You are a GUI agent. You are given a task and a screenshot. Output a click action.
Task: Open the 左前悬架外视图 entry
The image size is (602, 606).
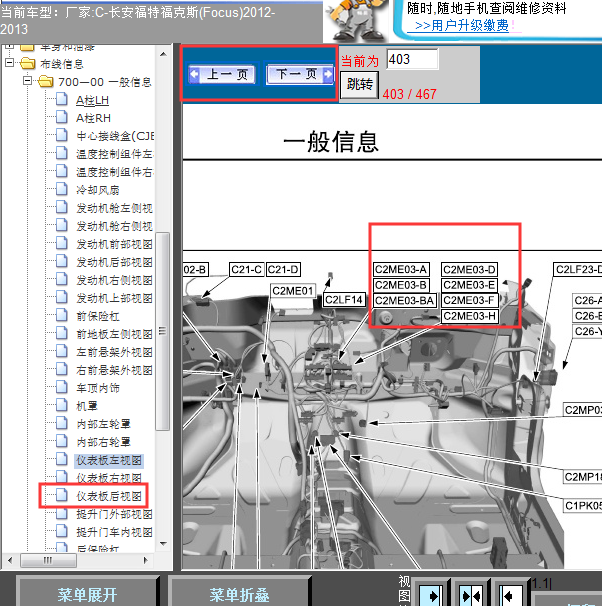point(115,352)
